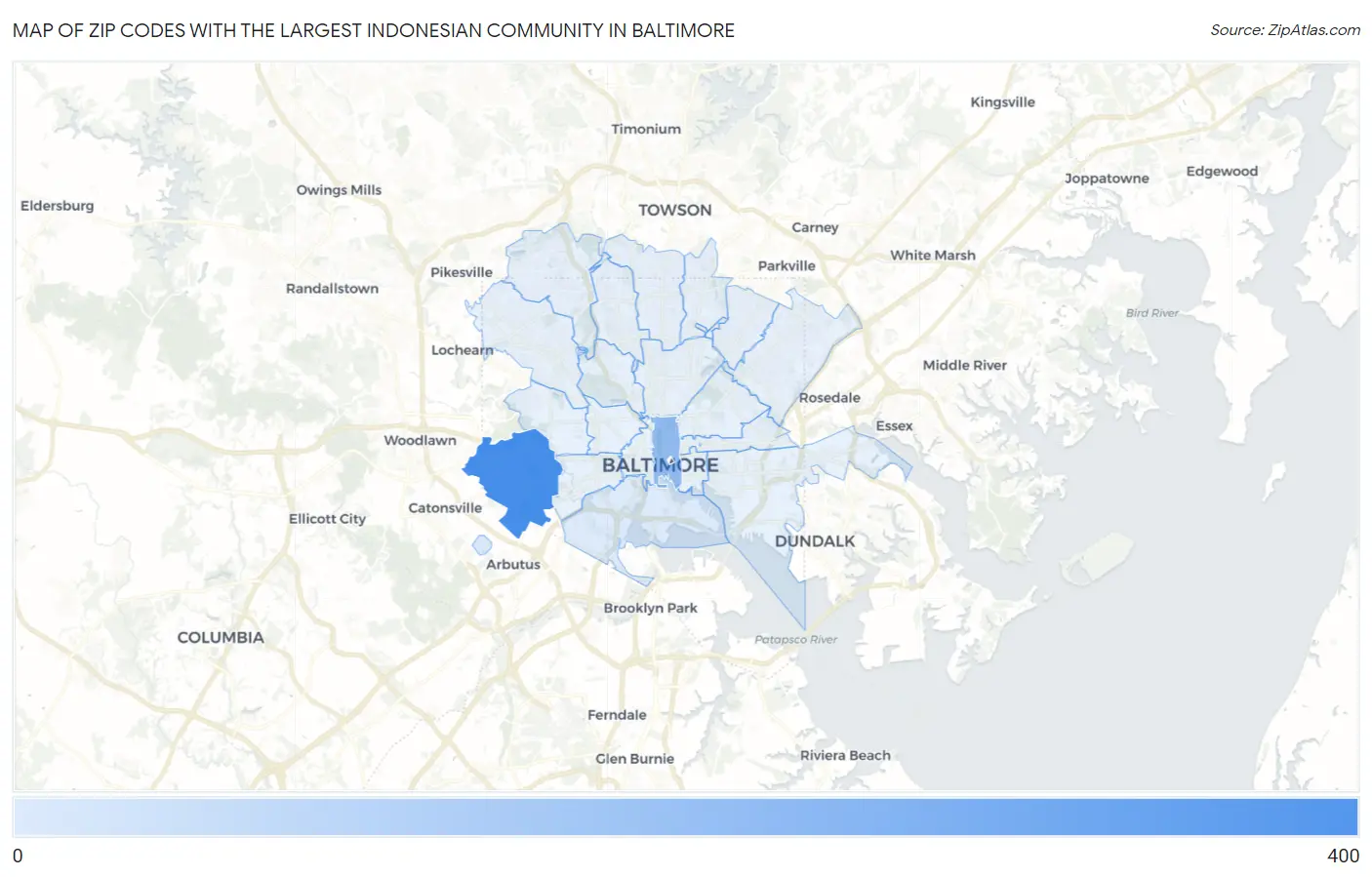The image size is (1372, 877).
Task: Click the White Marsh label
Action: point(933,255)
